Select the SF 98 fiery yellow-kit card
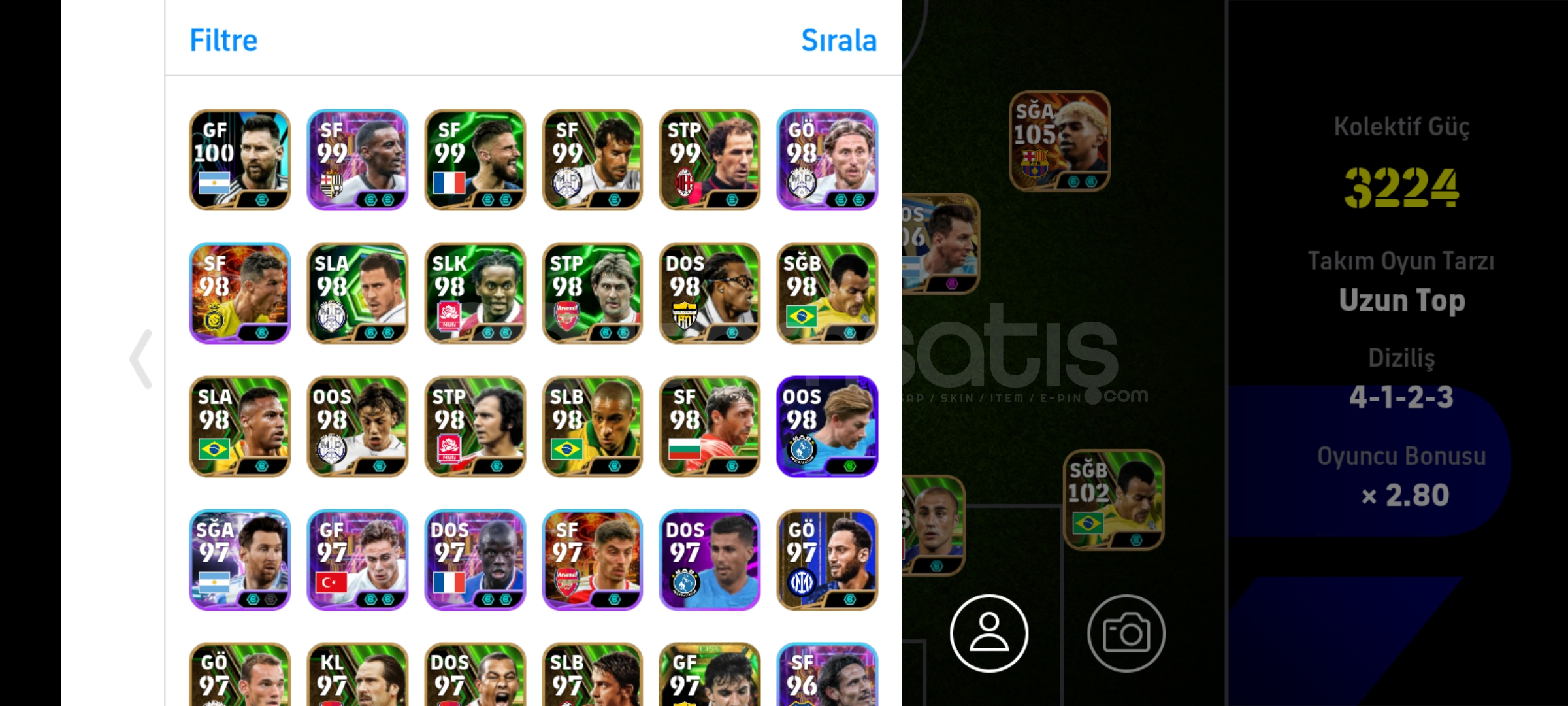Screen dimensions: 1568x706 pos(240,293)
